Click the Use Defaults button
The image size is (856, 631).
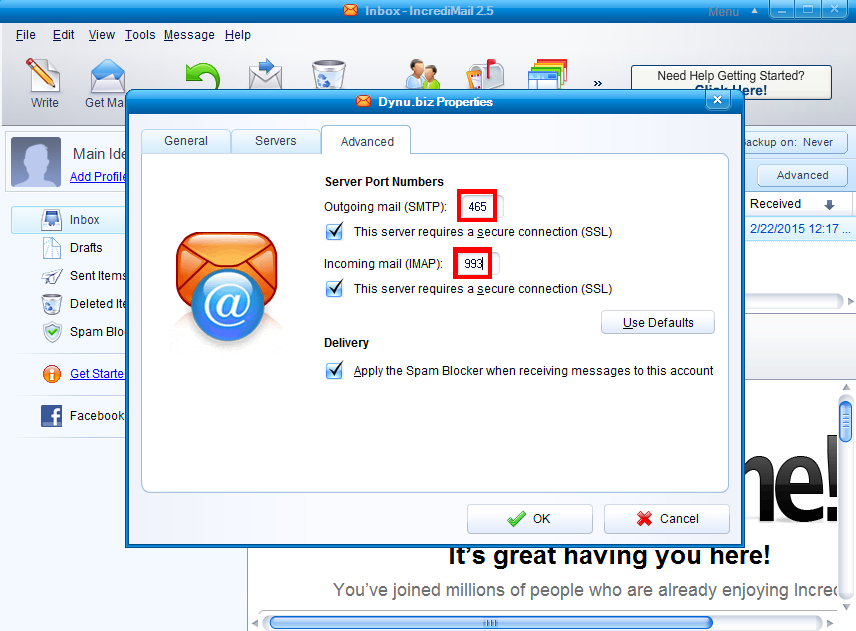tap(658, 323)
